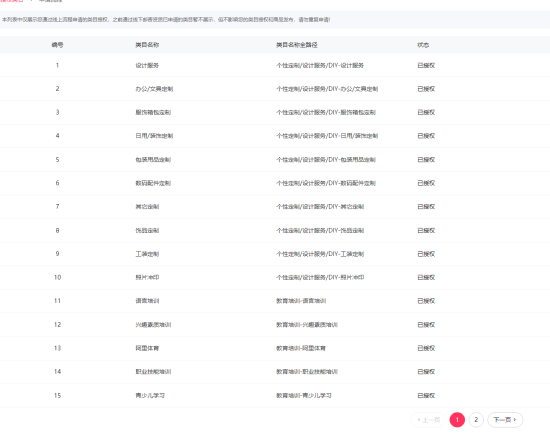
Task: Click the 类目名称全路径 column header
Action: click(297, 45)
